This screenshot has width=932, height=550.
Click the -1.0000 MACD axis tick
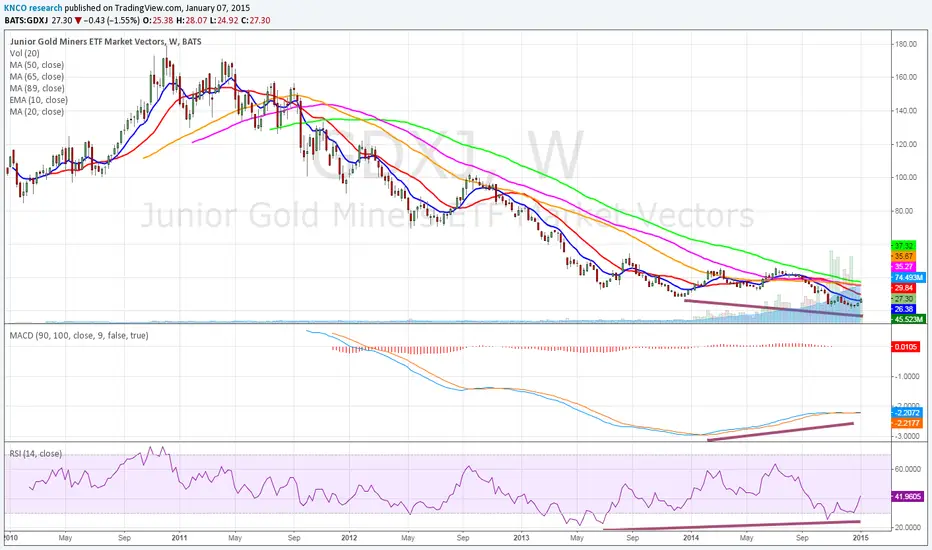tap(907, 376)
